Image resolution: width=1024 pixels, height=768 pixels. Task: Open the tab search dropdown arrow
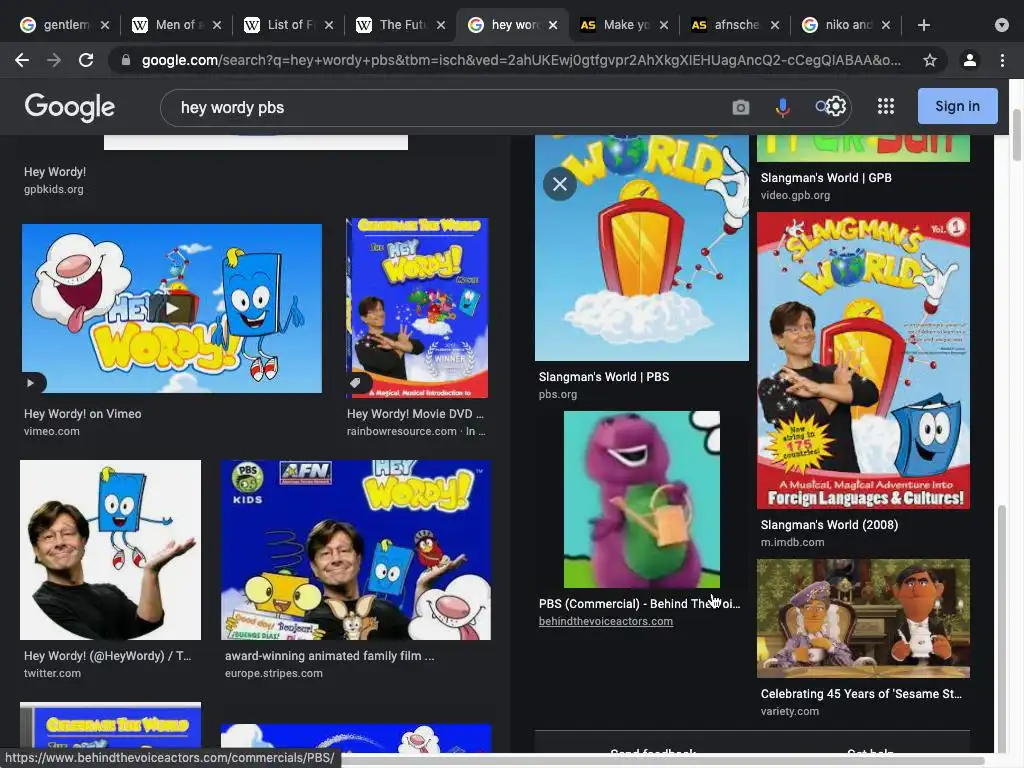[1002, 25]
